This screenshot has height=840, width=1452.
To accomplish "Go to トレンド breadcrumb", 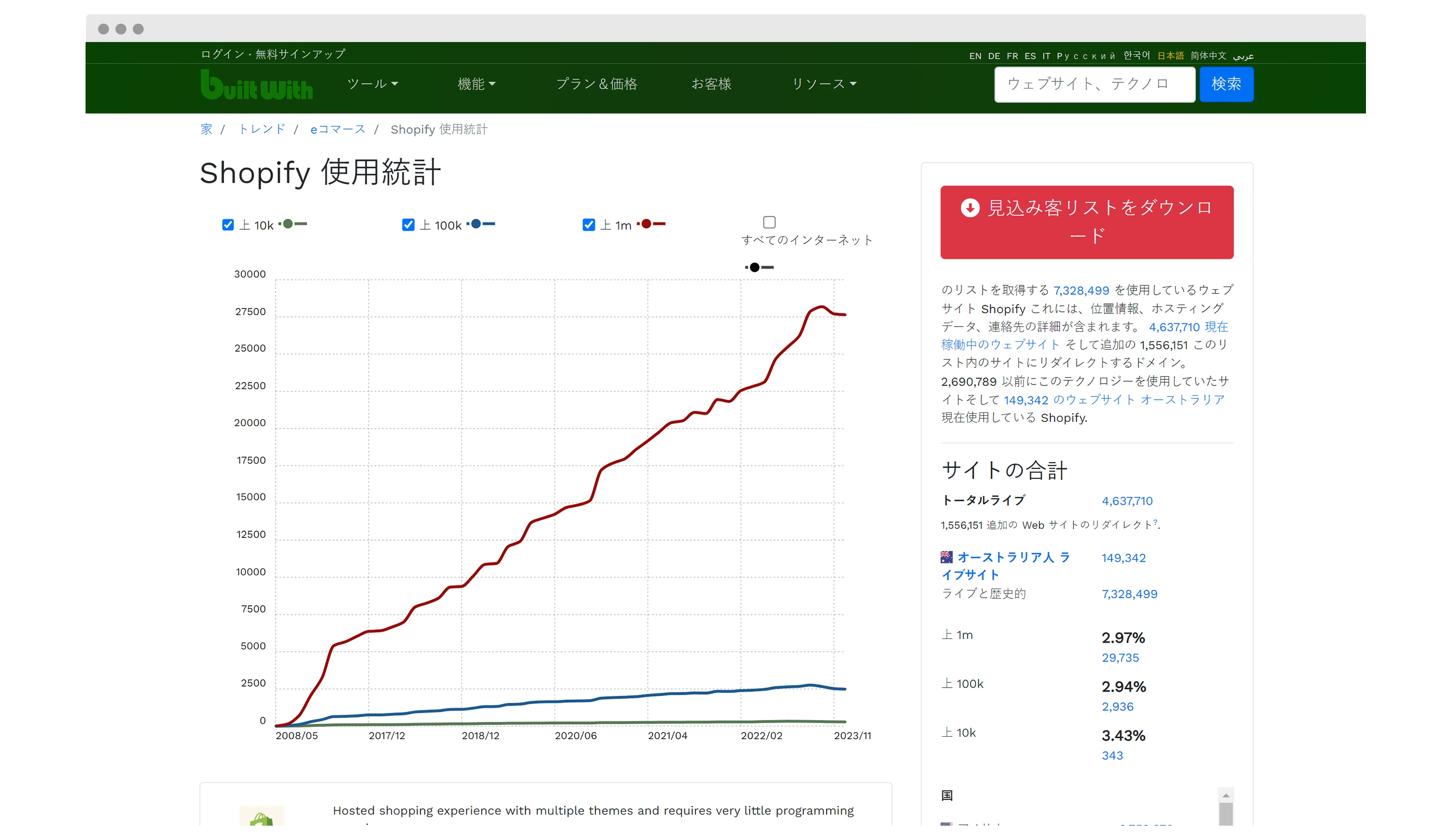I will 261,129.
